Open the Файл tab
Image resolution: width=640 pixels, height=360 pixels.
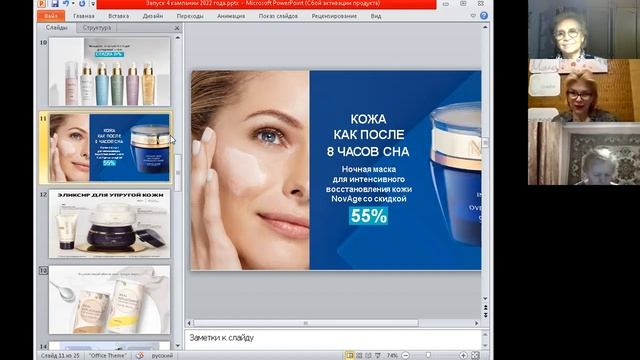click(x=51, y=16)
